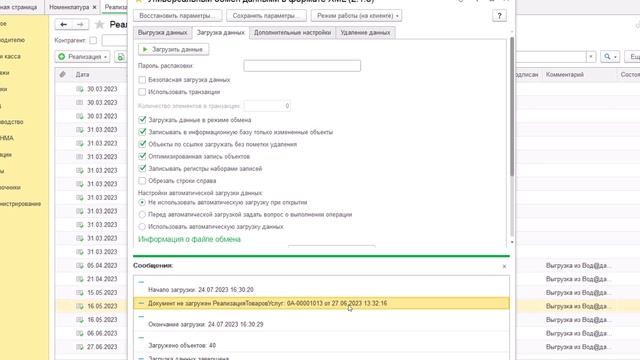Viewport: 640px width, 360px height.
Task: Click comment Выгрузка из Вод@да in 05.04.2023 row
Action: pyautogui.click(x=578, y=266)
